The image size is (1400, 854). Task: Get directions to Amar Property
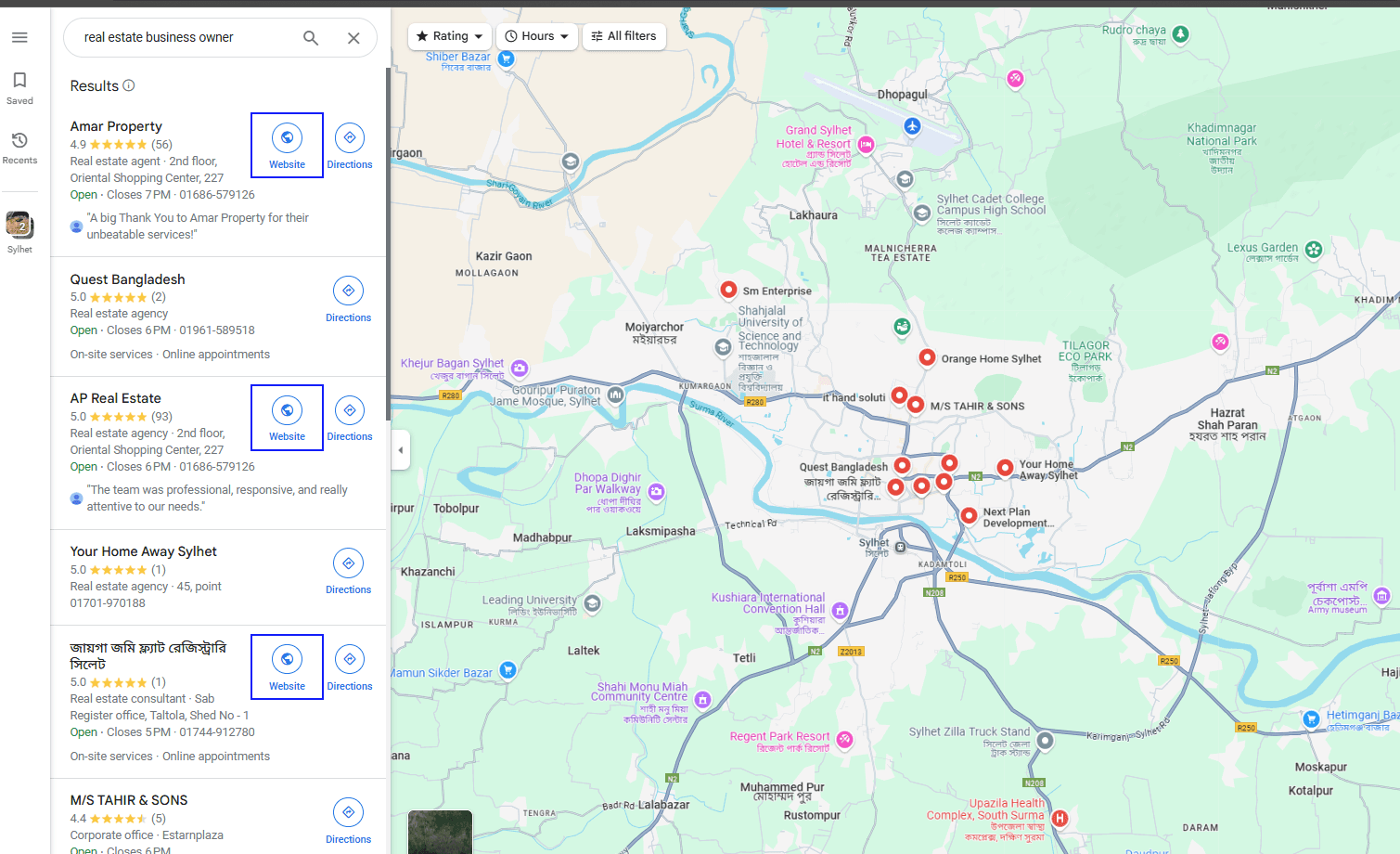point(350,146)
